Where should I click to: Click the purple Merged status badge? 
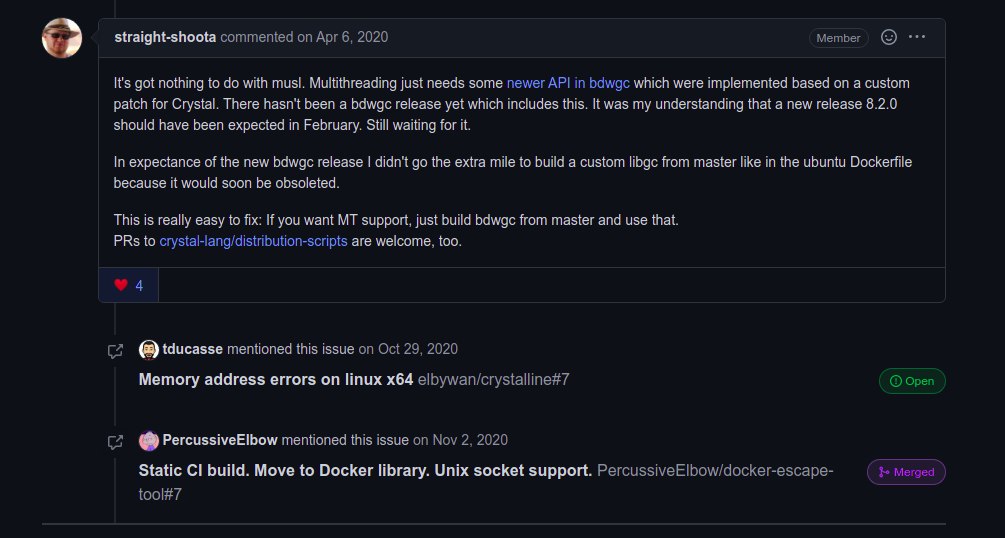(x=905, y=472)
